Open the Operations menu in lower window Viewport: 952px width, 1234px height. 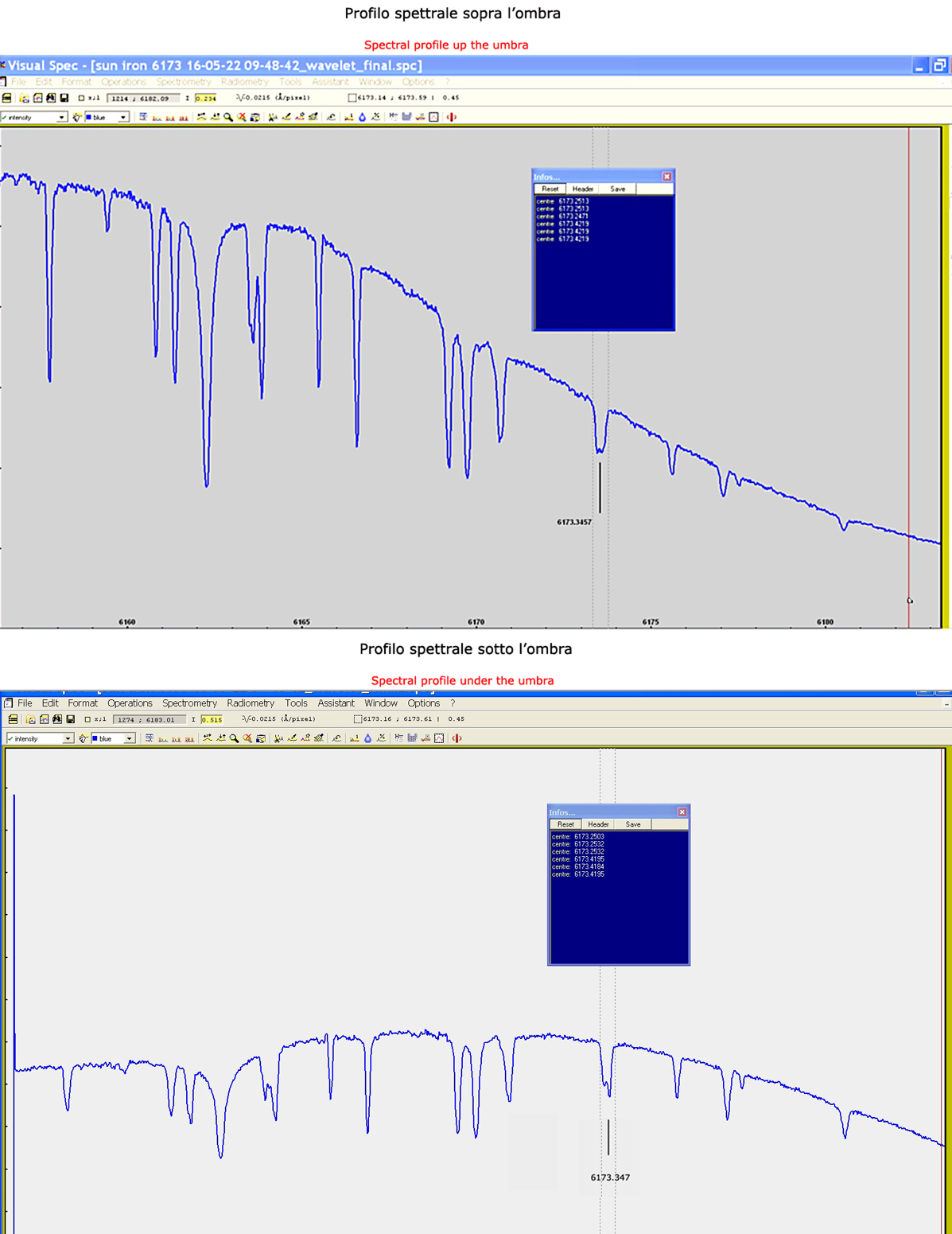point(130,703)
